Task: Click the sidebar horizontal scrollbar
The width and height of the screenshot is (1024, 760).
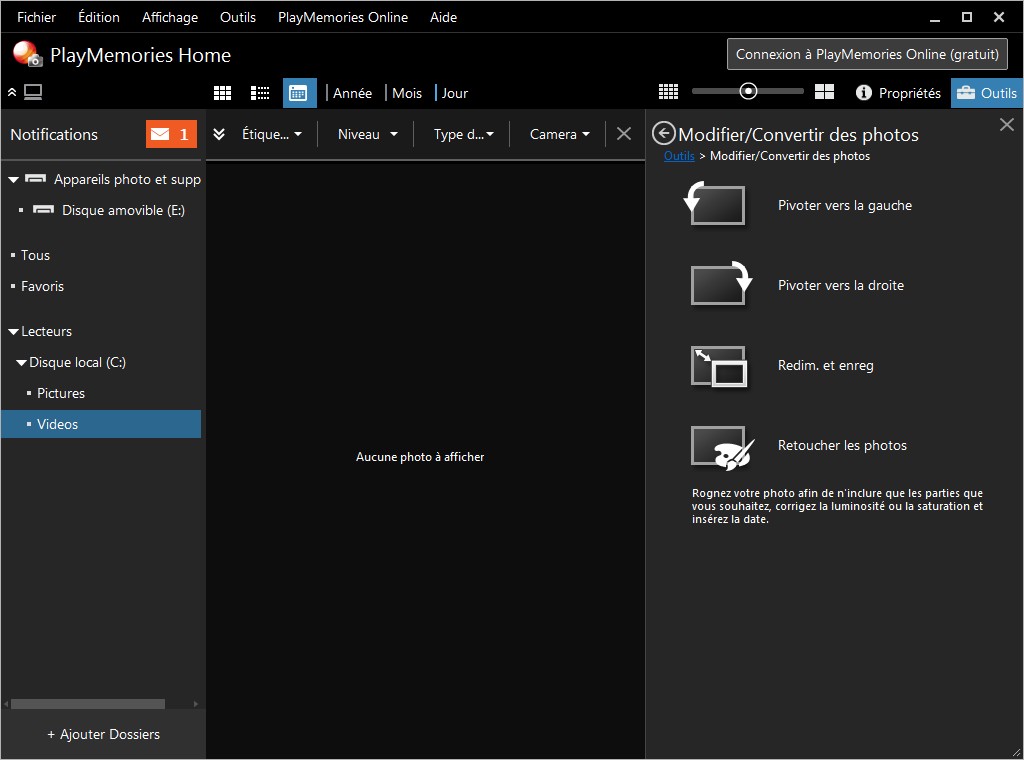Action: [x=88, y=704]
